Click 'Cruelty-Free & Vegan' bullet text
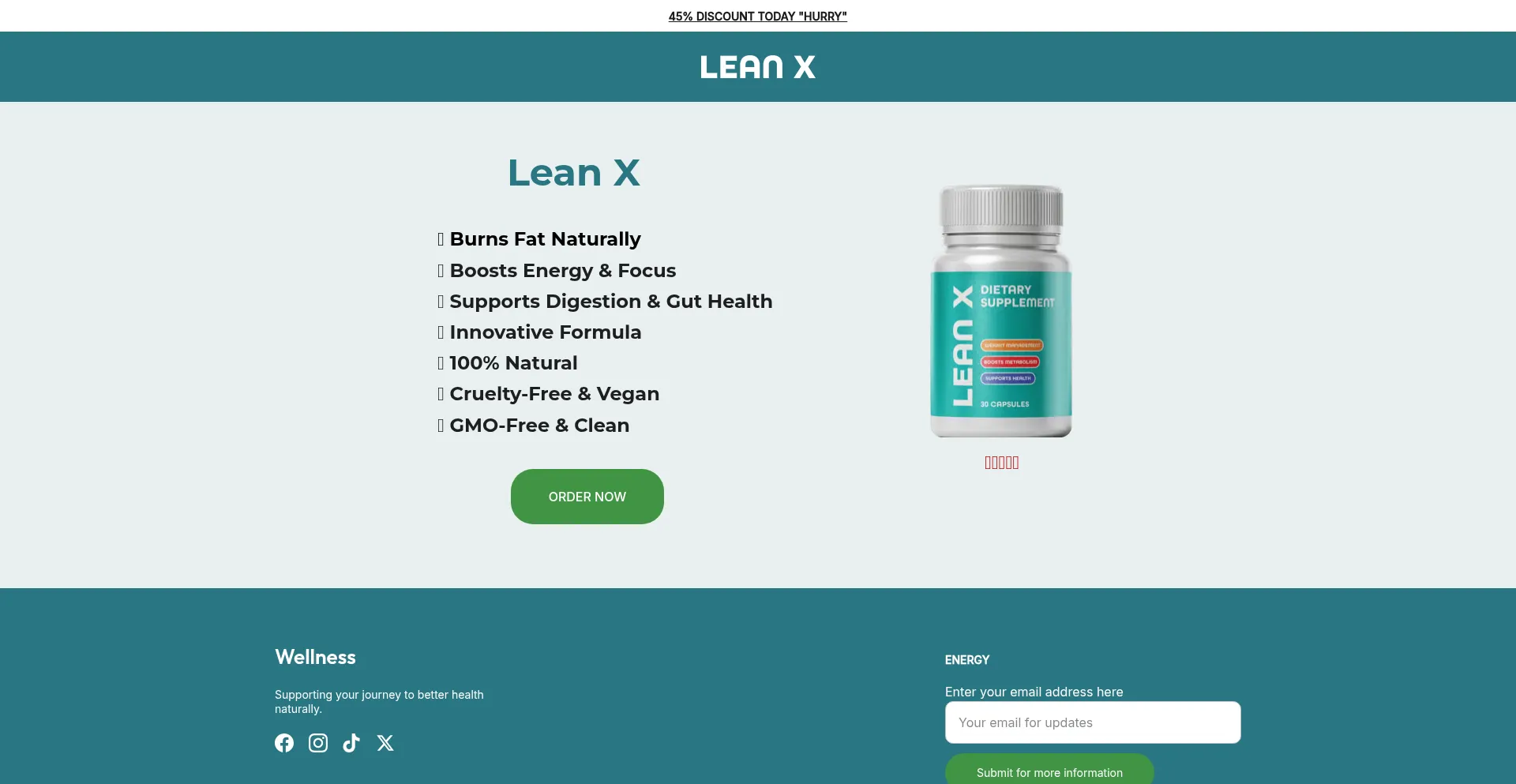Viewport: 1516px width, 784px height. point(554,394)
